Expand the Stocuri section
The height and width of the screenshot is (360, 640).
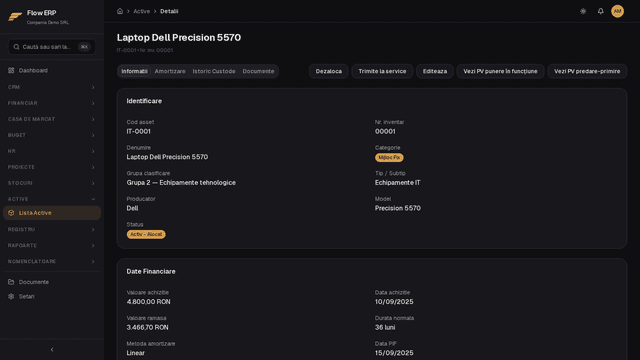click(52, 183)
